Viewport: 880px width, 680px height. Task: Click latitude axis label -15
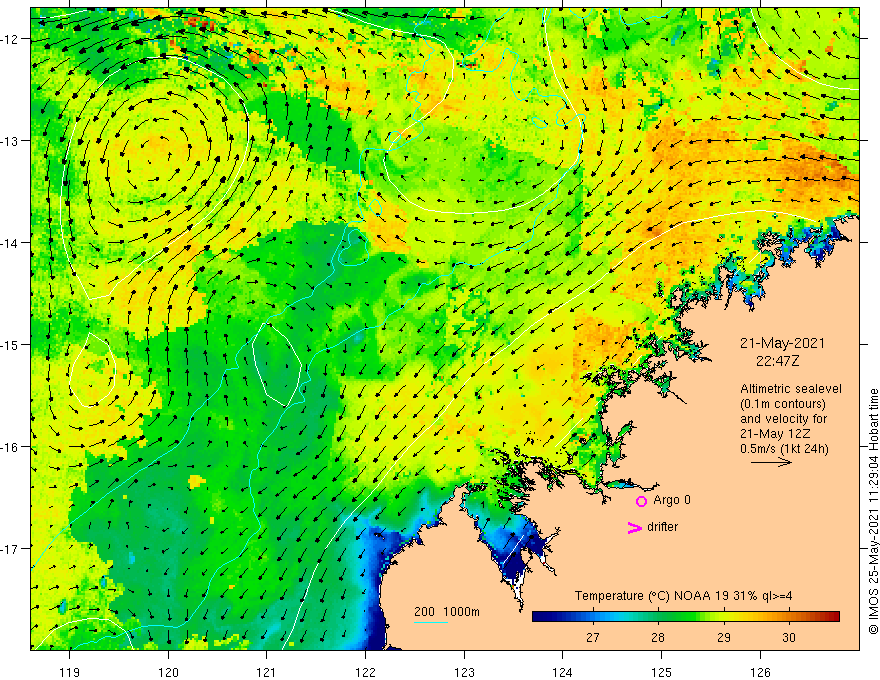tap(9, 344)
